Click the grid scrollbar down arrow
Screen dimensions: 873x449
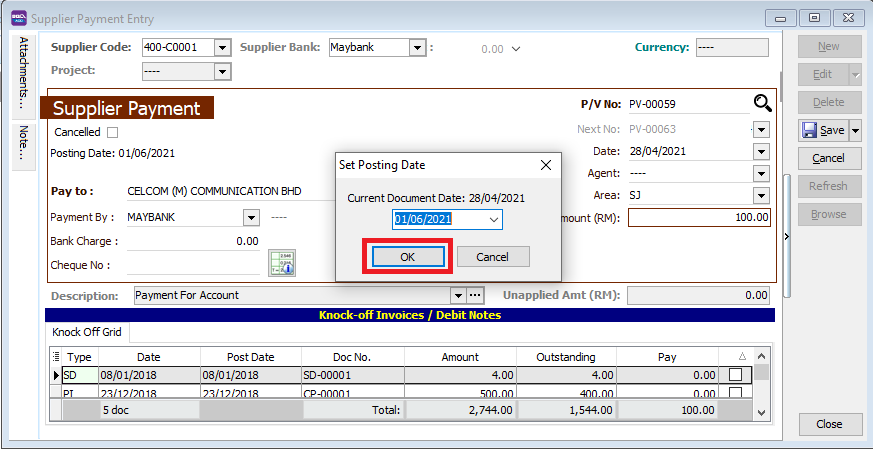point(762,413)
